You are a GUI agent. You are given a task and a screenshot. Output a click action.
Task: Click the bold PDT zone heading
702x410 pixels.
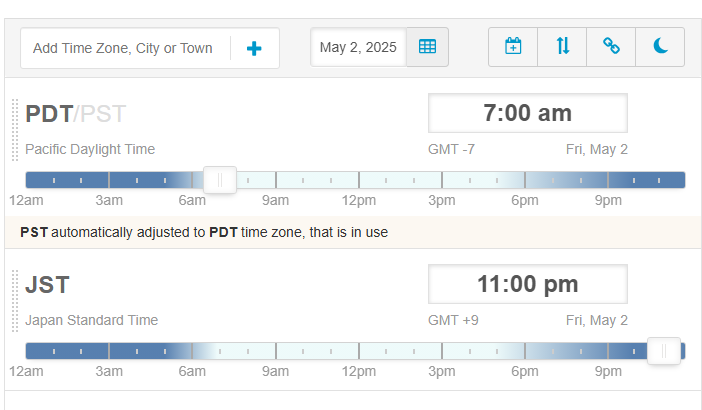pyautogui.click(x=49, y=114)
